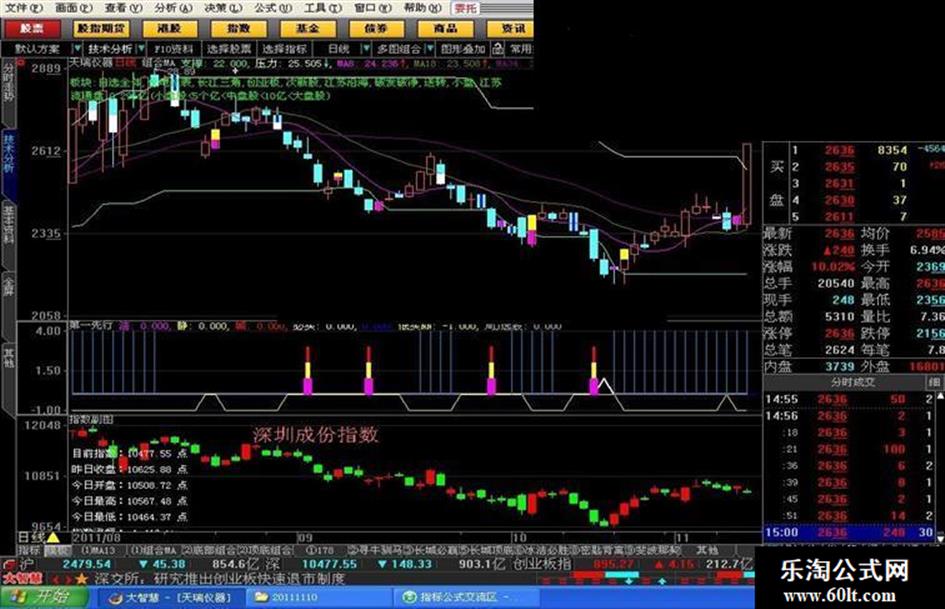Open the F10资料 toolbar item
The image size is (945, 609).
(174, 49)
